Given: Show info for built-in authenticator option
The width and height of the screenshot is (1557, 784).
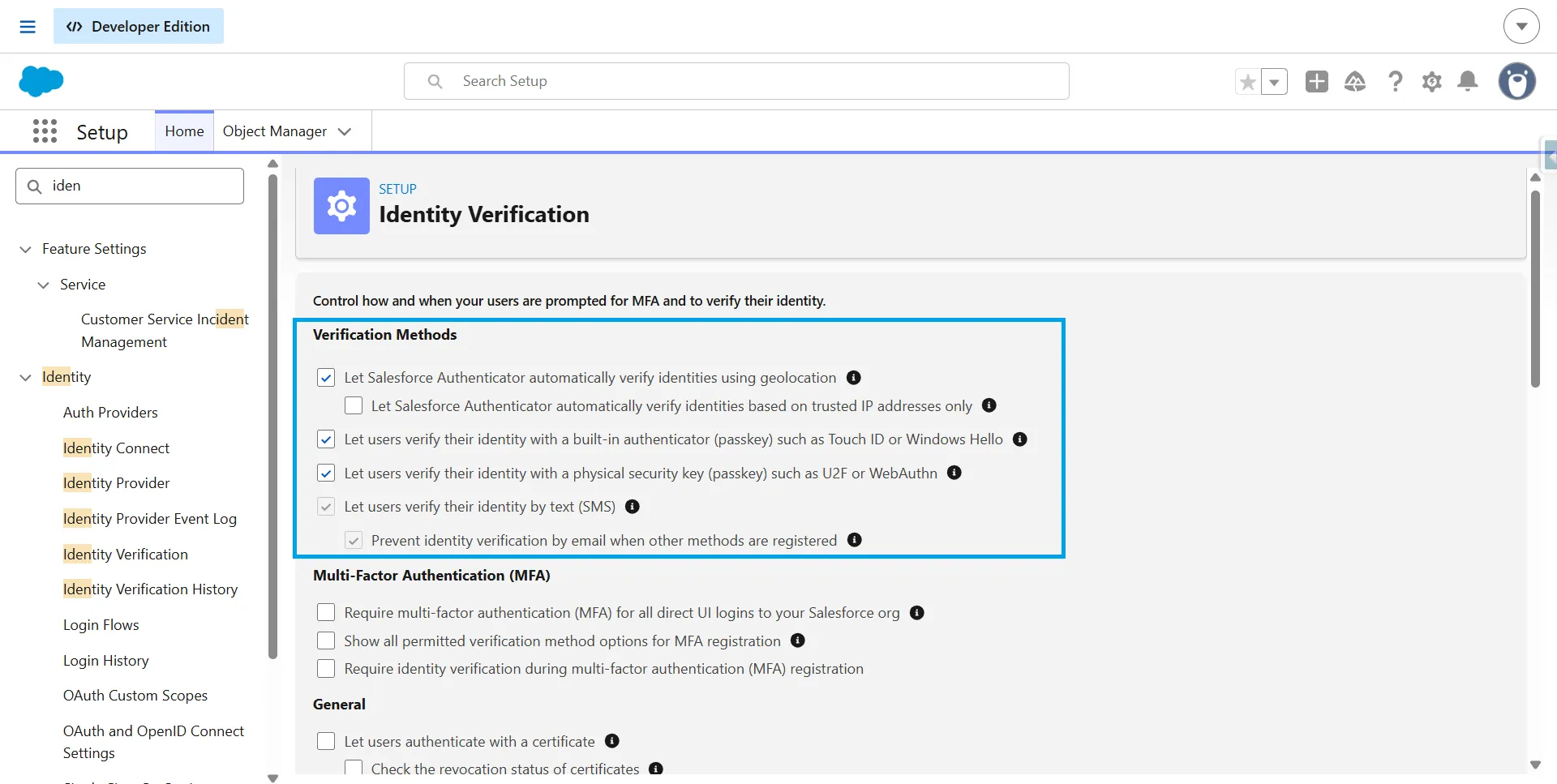Looking at the screenshot, I should point(1020,439).
